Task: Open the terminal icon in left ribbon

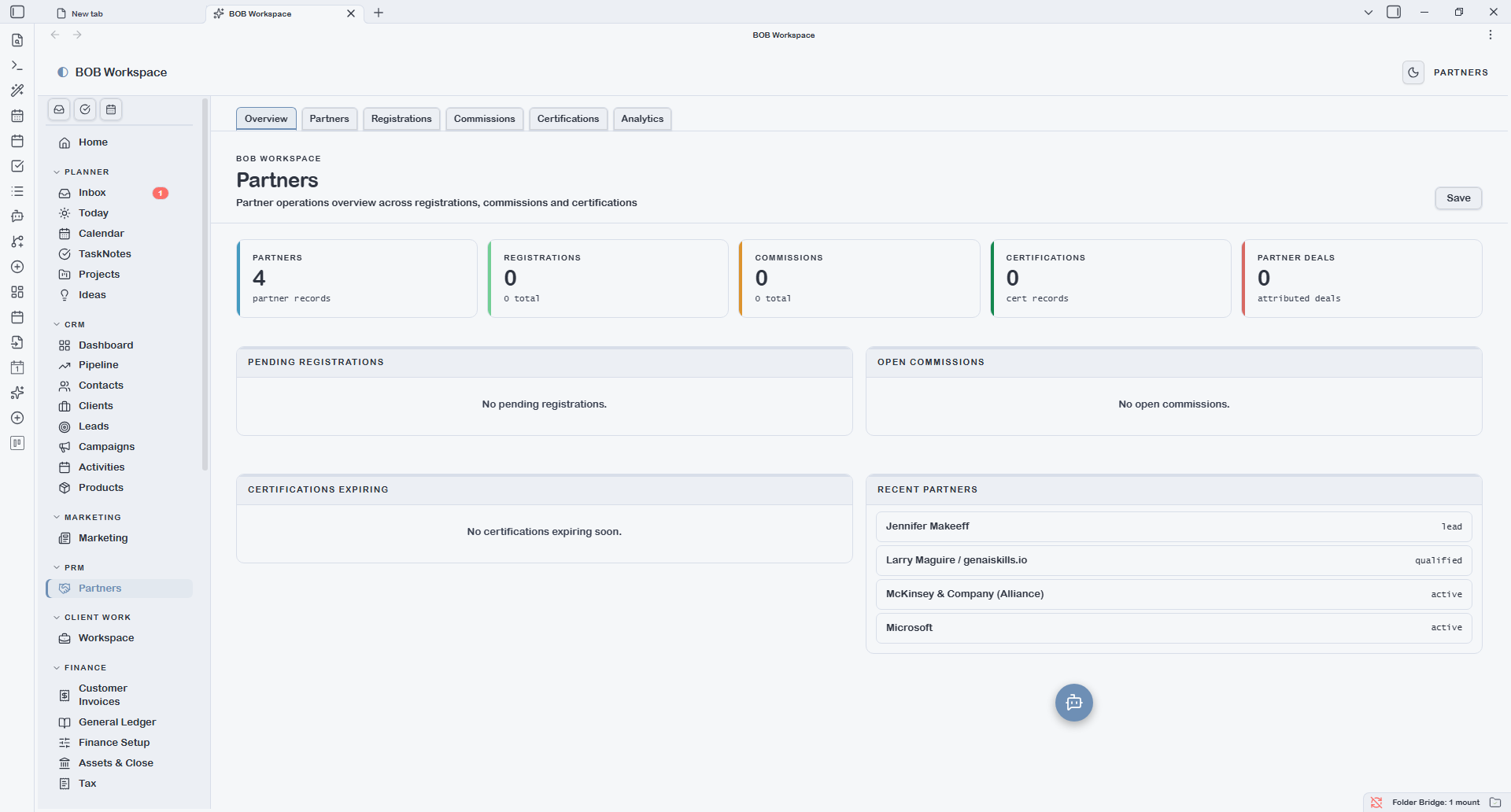Action: [x=17, y=65]
